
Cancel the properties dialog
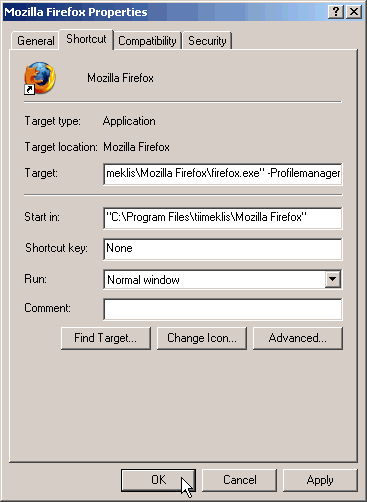(239, 480)
